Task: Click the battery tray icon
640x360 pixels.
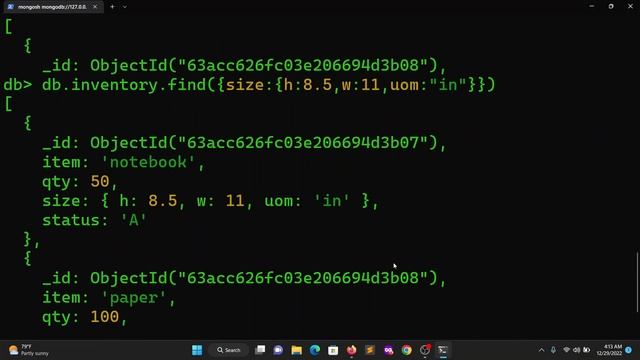Action: click(587, 350)
